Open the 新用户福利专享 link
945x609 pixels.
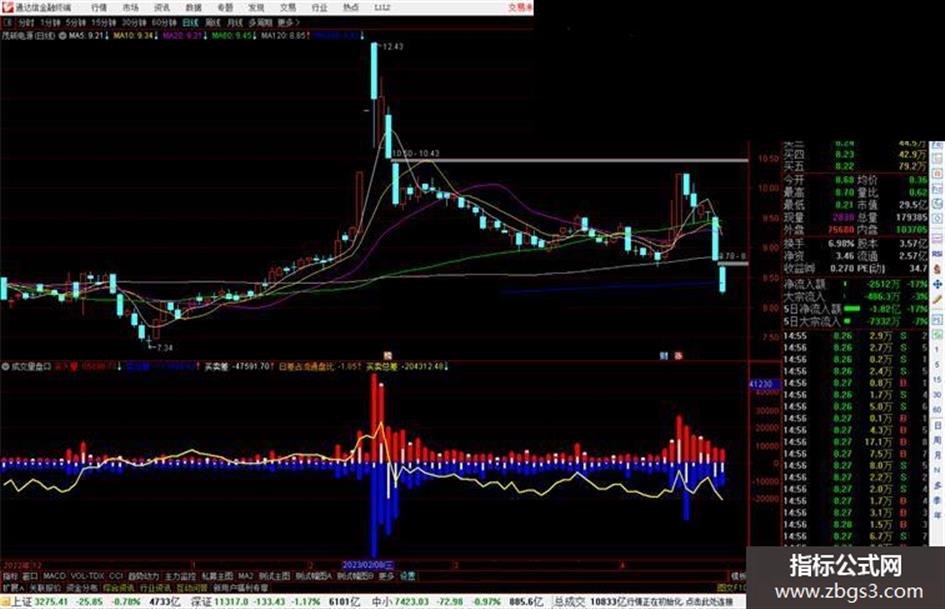point(240,587)
